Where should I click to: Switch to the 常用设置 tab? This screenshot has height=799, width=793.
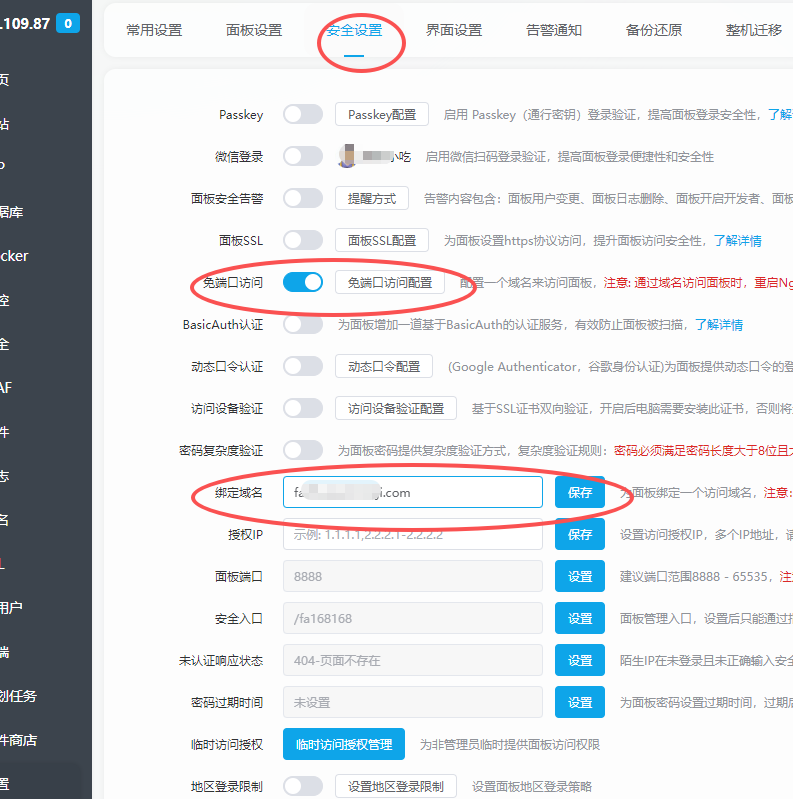154,30
